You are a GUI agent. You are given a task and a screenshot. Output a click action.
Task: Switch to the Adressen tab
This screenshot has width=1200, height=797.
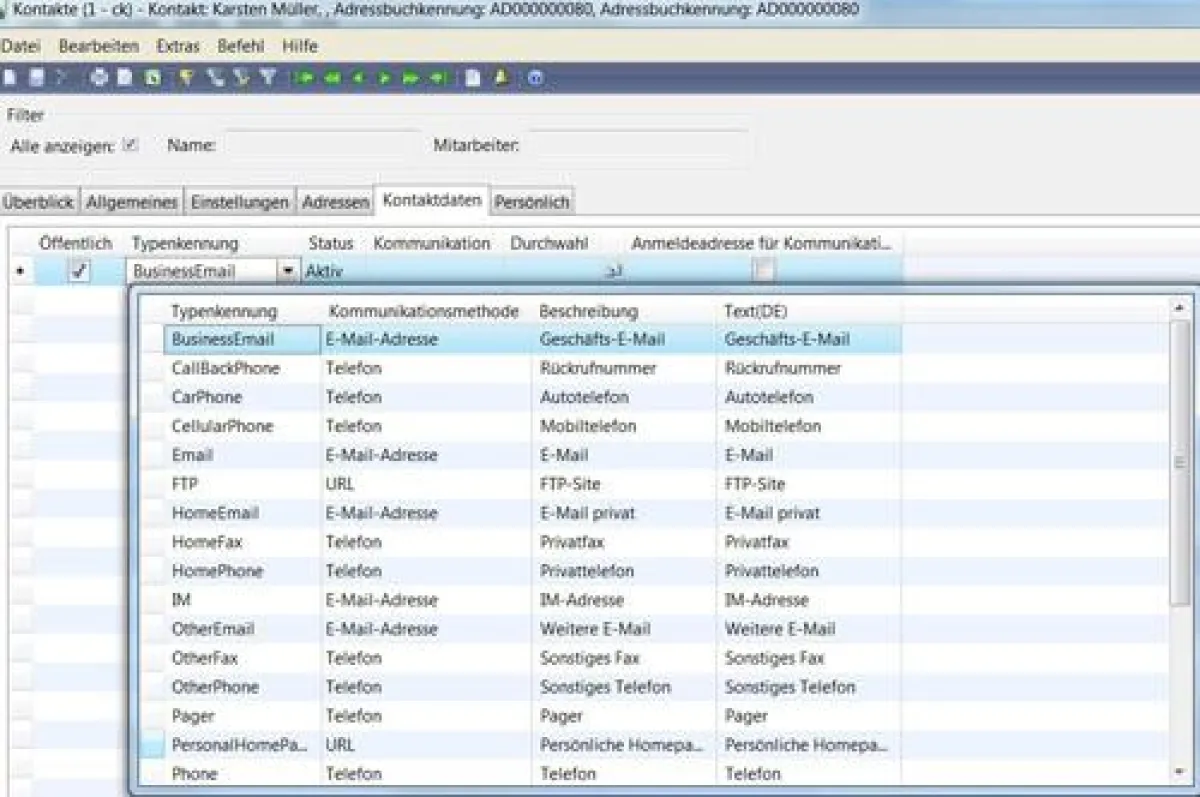[x=335, y=202]
